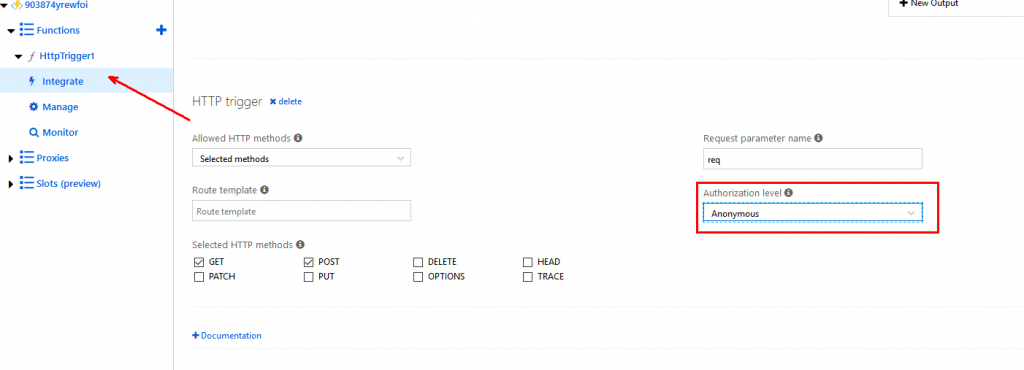Click info icon beside Request parameter name
The height and width of the screenshot is (370, 1024).
tap(818, 138)
